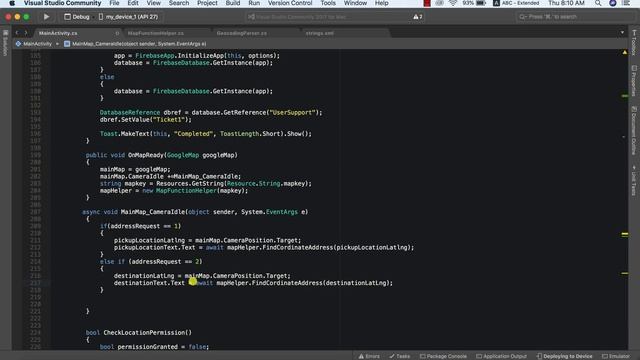Open the Build menu

233,3
